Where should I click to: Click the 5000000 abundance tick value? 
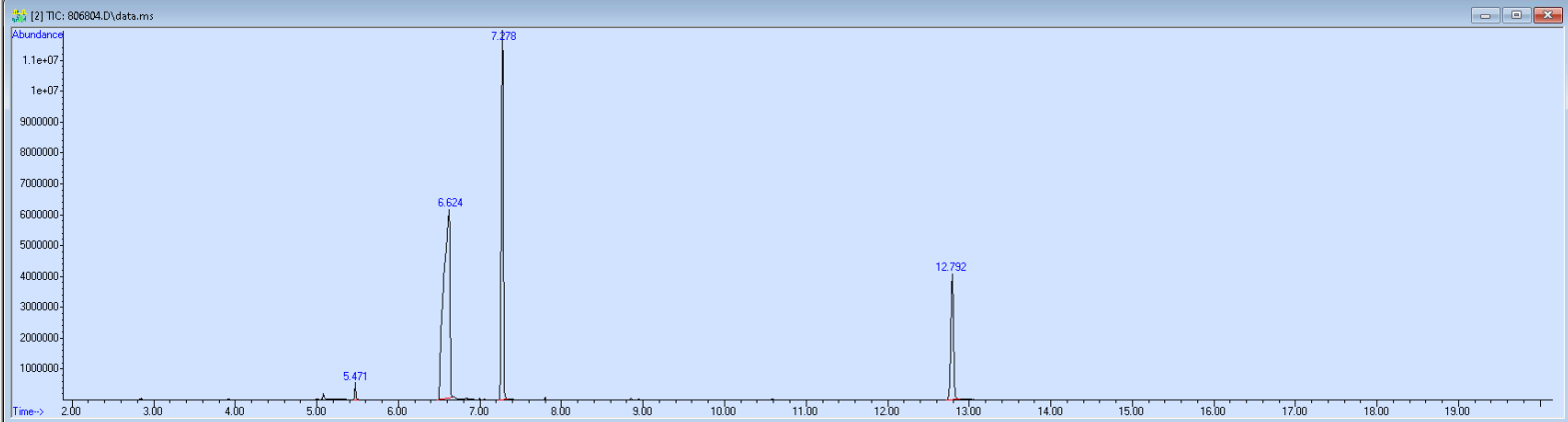point(40,245)
